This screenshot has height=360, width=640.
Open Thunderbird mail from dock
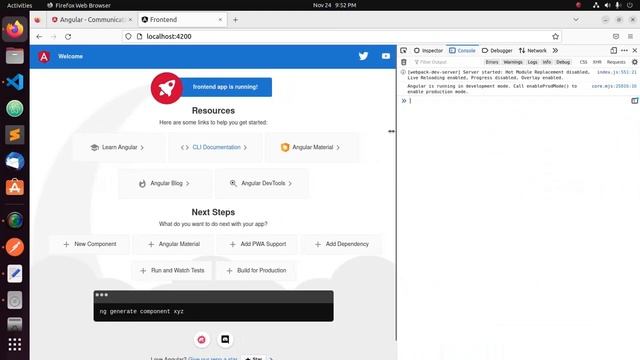coord(15,161)
